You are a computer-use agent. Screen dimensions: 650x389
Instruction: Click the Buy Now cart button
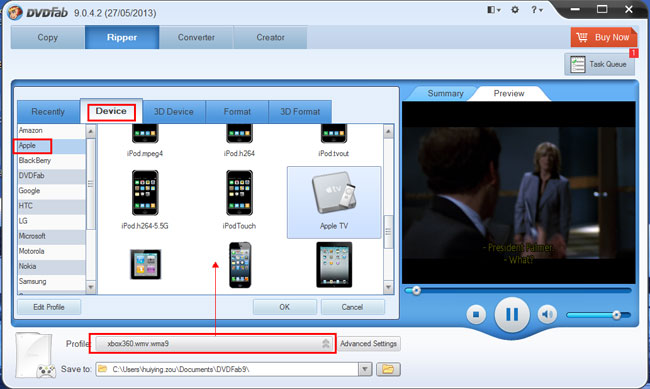(x=604, y=37)
